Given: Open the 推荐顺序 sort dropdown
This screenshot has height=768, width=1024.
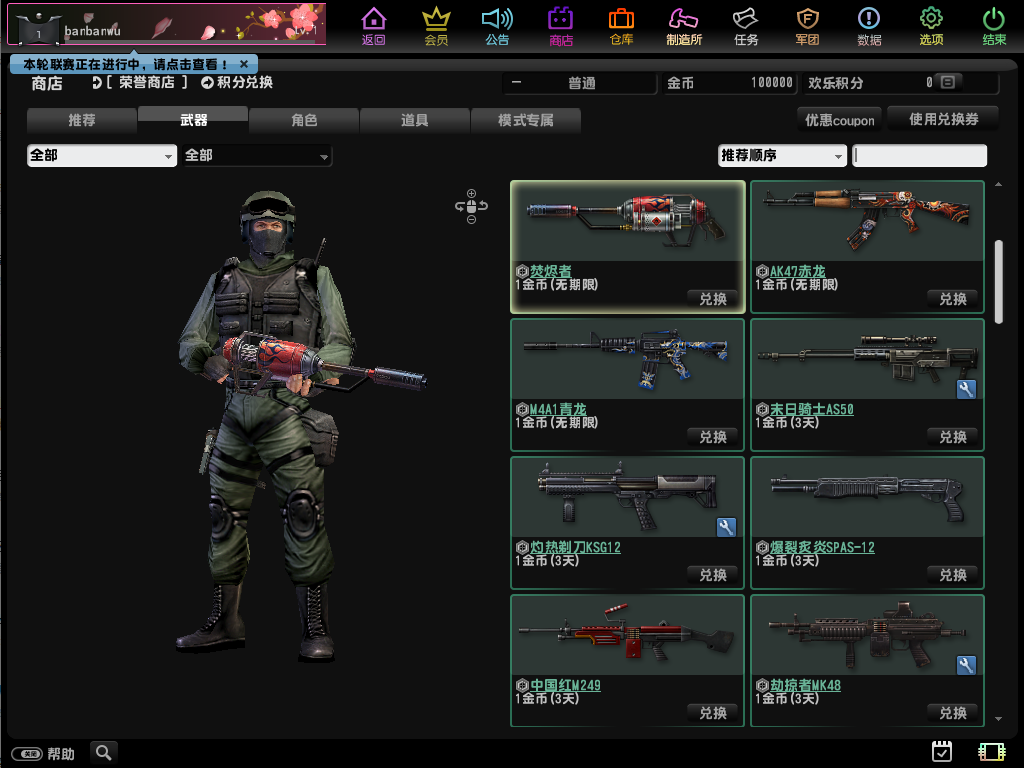Looking at the screenshot, I should pyautogui.click(x=782, y=156).
